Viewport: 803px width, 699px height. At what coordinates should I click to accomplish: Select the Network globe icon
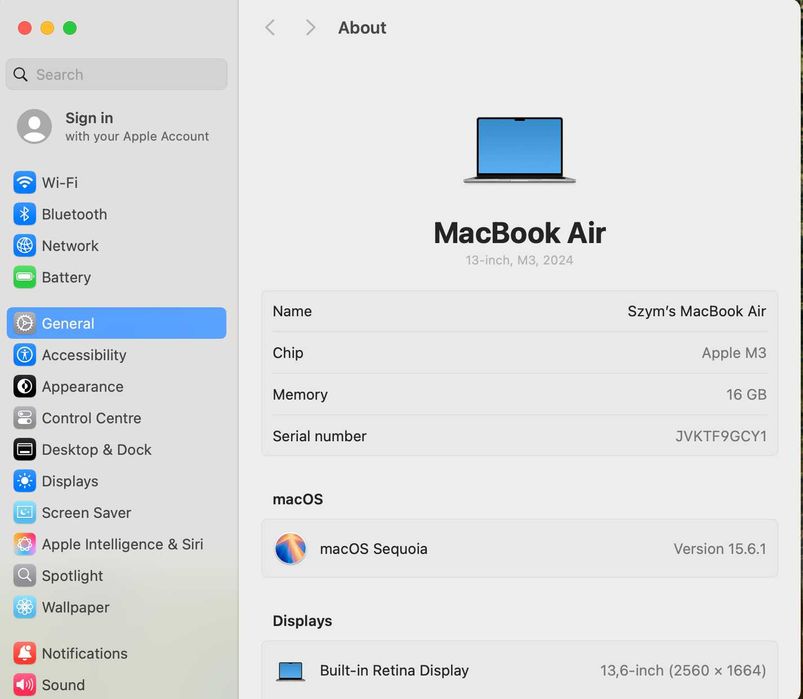(25, 246)
